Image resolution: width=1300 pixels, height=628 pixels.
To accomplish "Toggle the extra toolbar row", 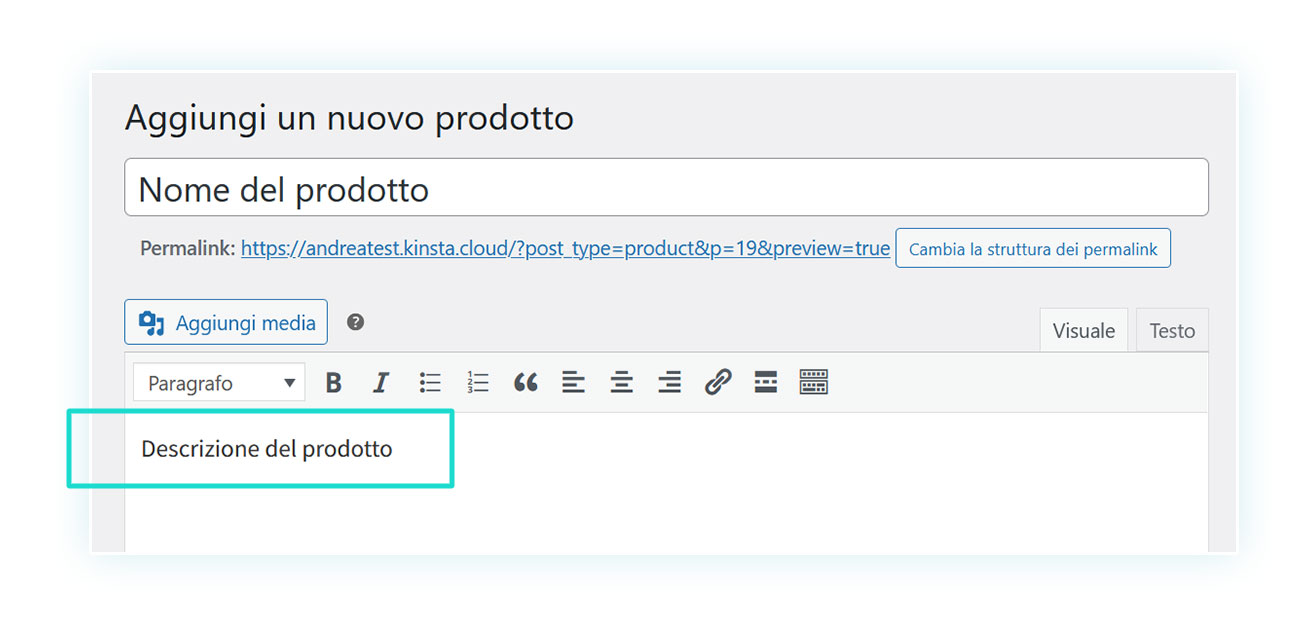I will 814,383.
